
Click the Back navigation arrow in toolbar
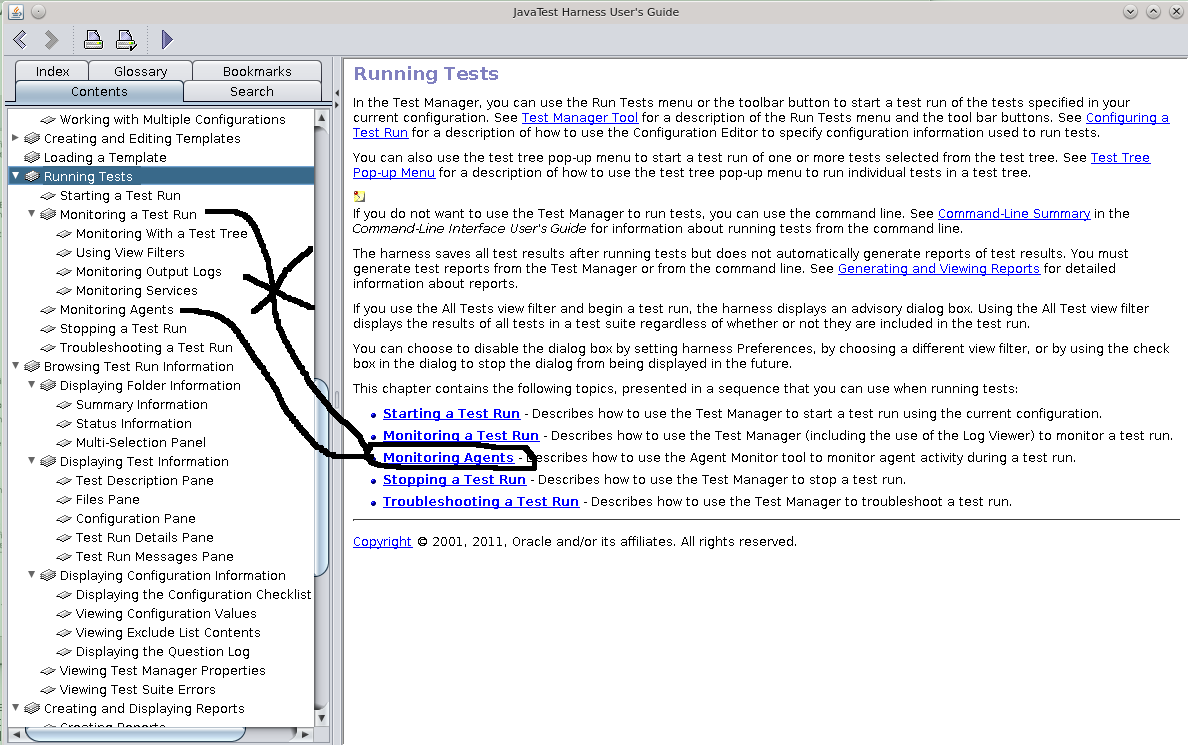[x=20, y=40]
